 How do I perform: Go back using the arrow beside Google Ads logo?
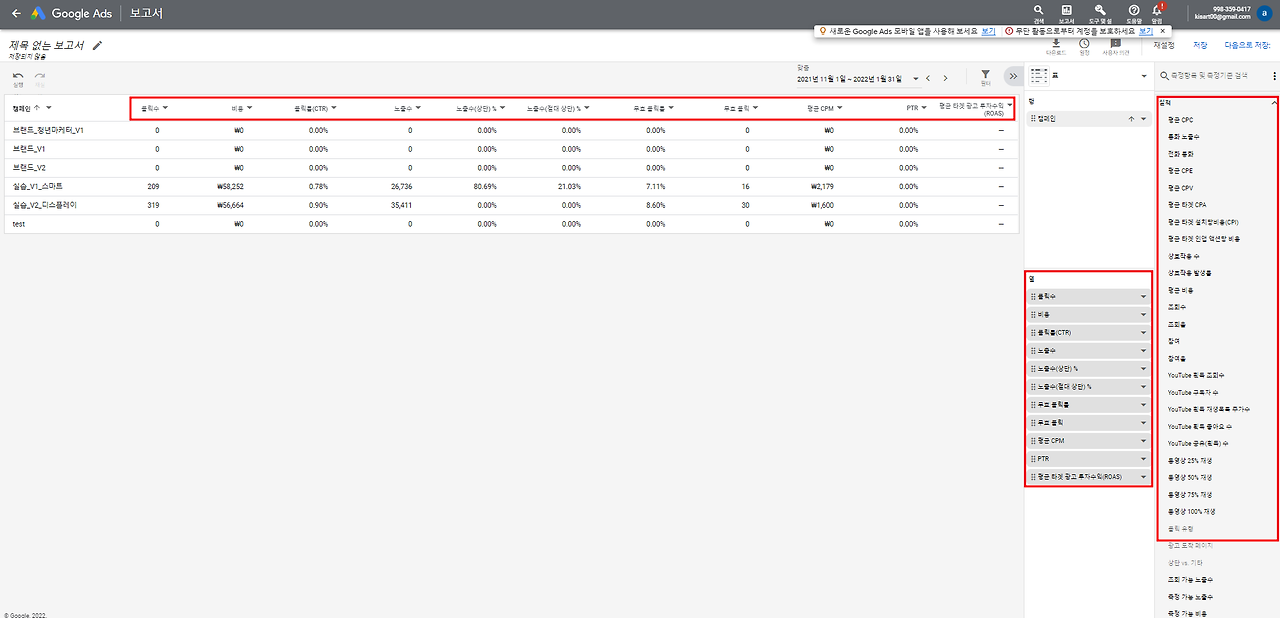click(x=16, y=14)
